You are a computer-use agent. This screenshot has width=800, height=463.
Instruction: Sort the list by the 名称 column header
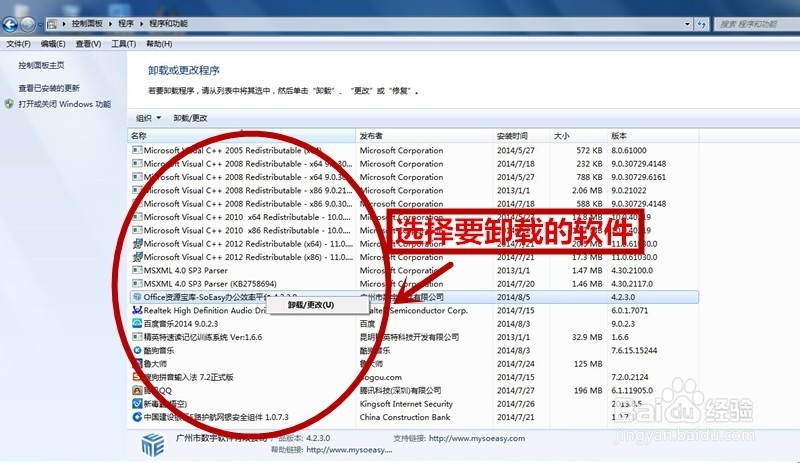click(241, 136)
